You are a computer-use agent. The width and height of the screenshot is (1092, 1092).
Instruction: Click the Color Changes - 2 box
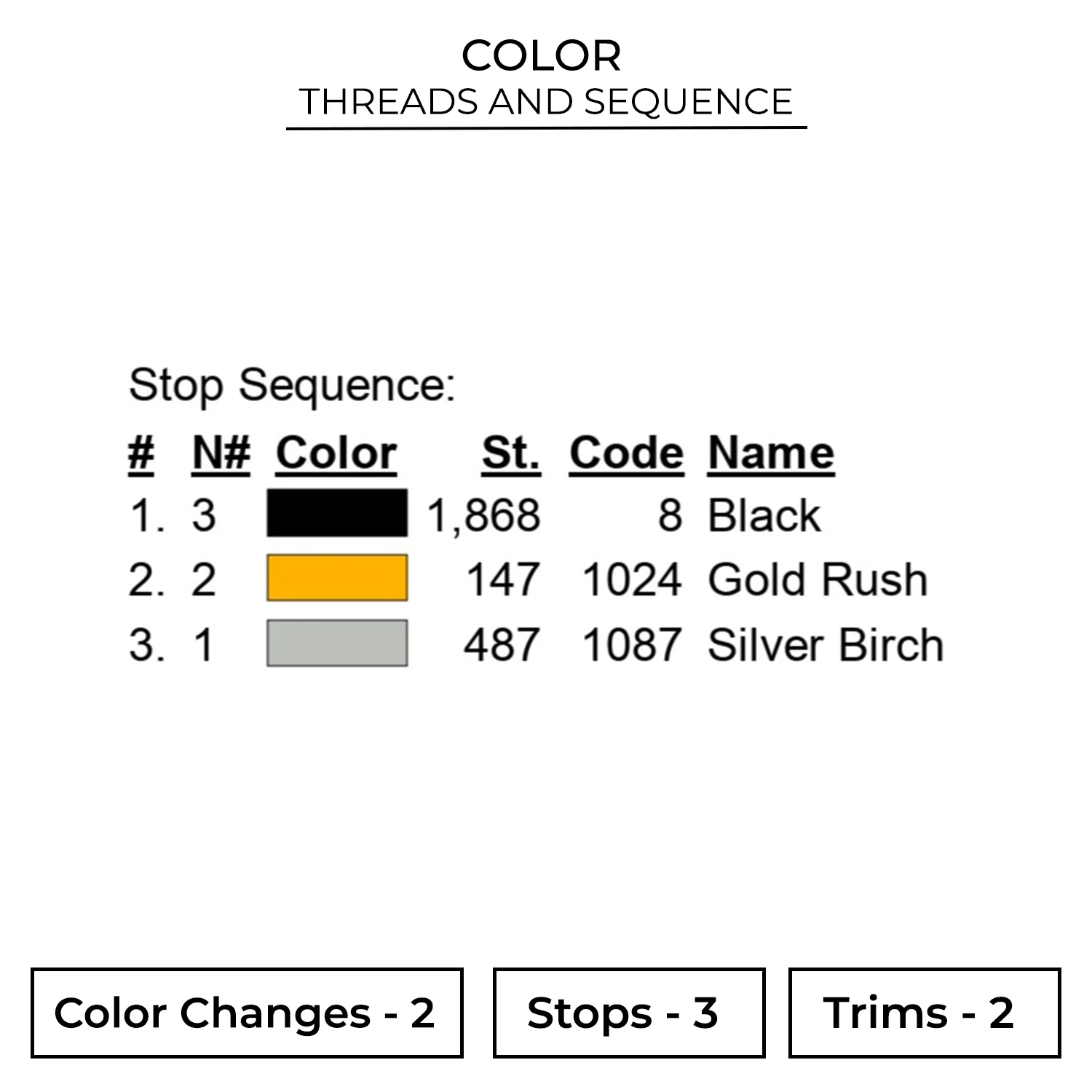247,1013
